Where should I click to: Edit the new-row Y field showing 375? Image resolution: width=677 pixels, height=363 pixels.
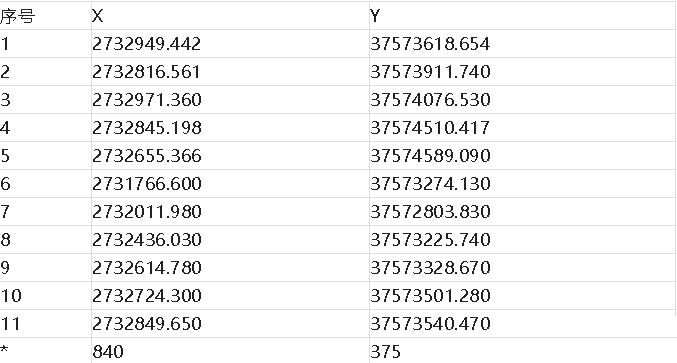tap(523, 351)
